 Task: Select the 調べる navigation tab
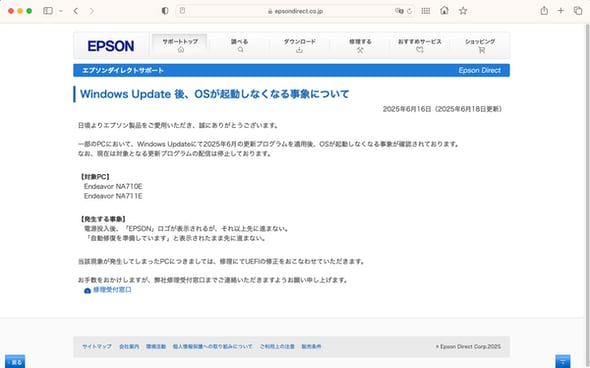[x=240, y=45]
